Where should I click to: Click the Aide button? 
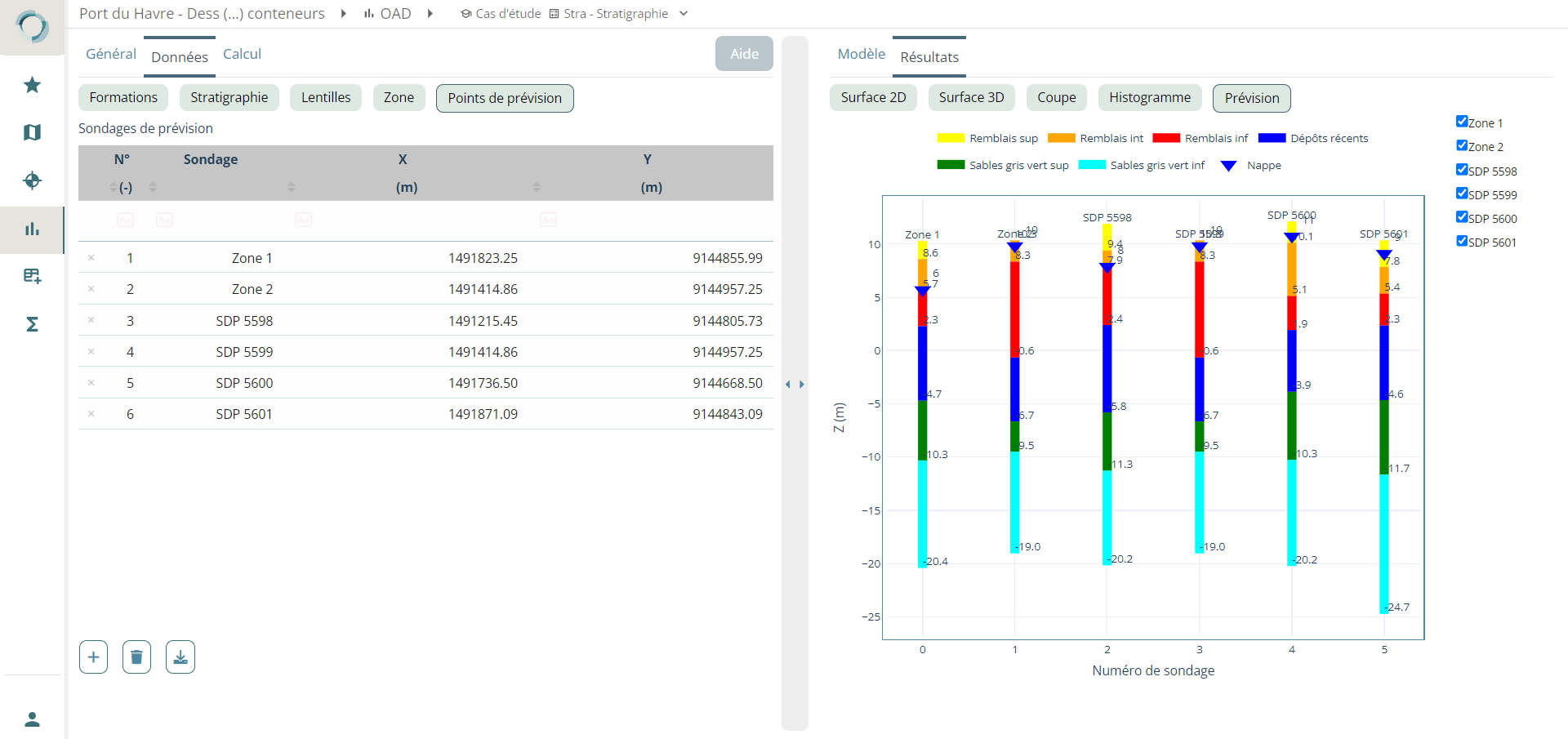(744, 54)
